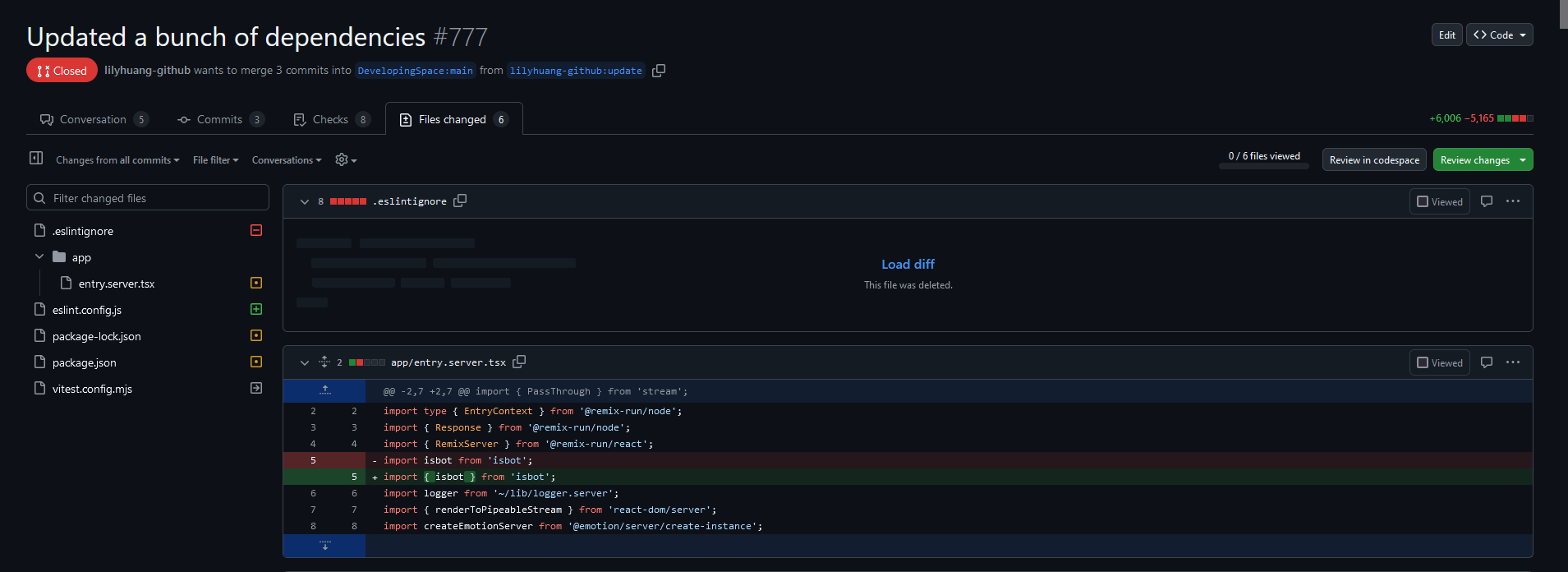
Task: Click Review in codespace button
Action: point(1374,160)
